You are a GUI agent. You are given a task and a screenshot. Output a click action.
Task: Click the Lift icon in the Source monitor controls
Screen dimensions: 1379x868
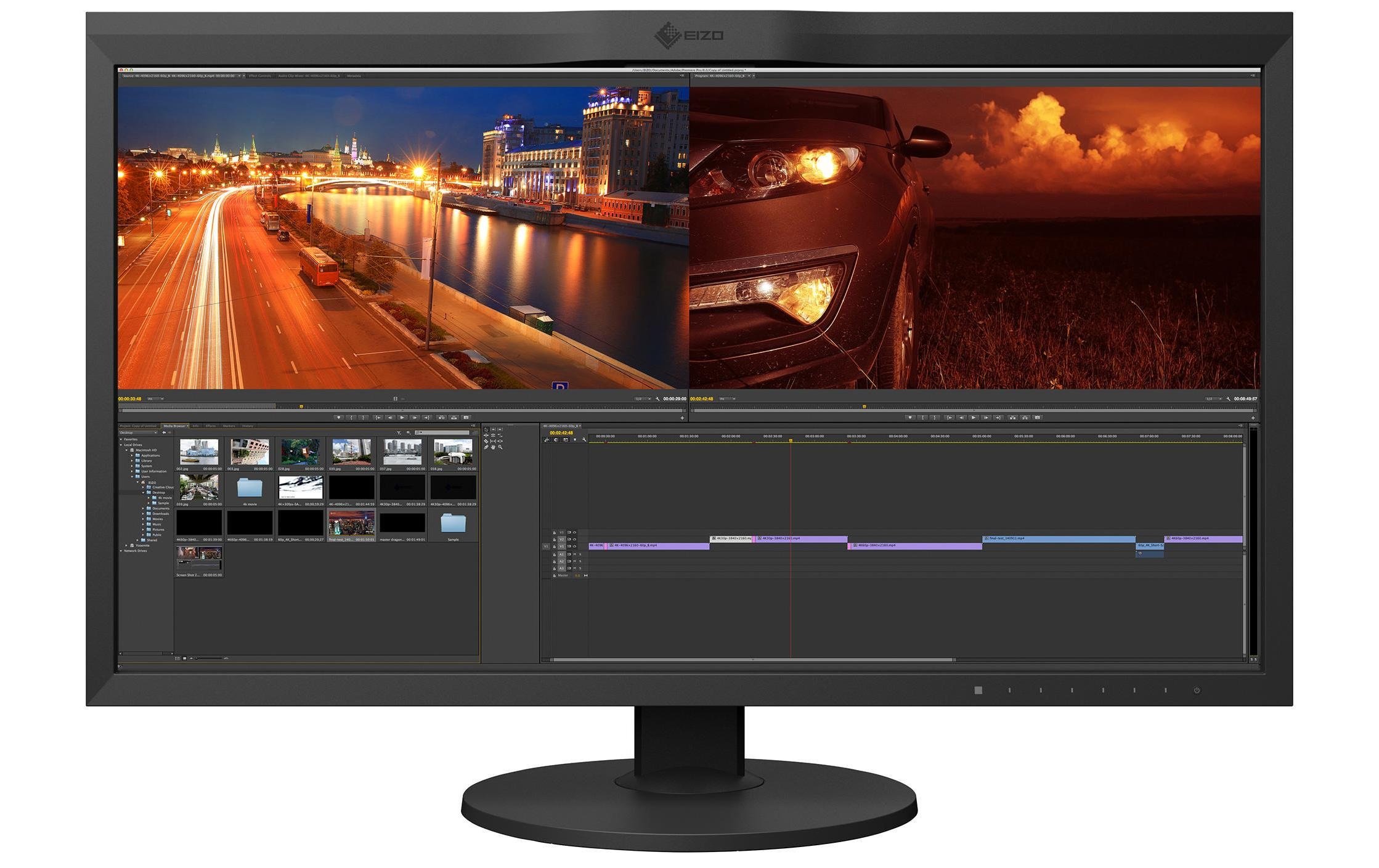(x=454, y=418)
